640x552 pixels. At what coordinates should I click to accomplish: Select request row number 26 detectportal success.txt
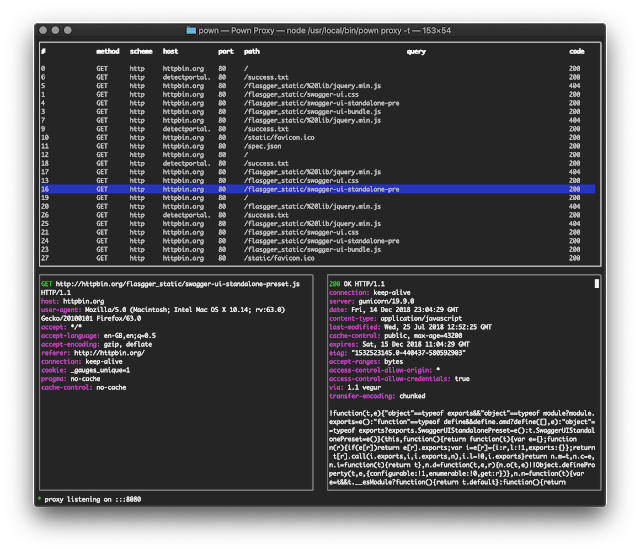pyautogui.click(x=318, y=215)
